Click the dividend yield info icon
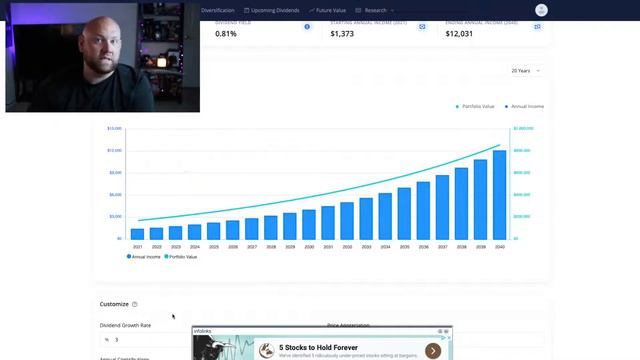This screenshot has height=360, width=640. click(307, 27)
